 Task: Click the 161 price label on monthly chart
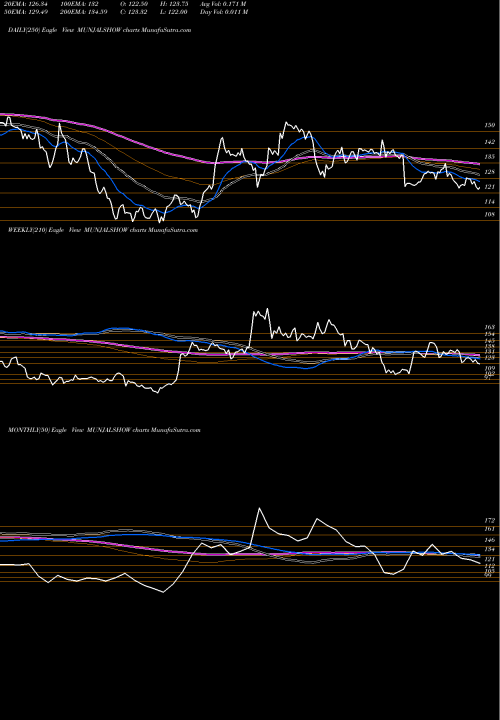click(490, 529)
